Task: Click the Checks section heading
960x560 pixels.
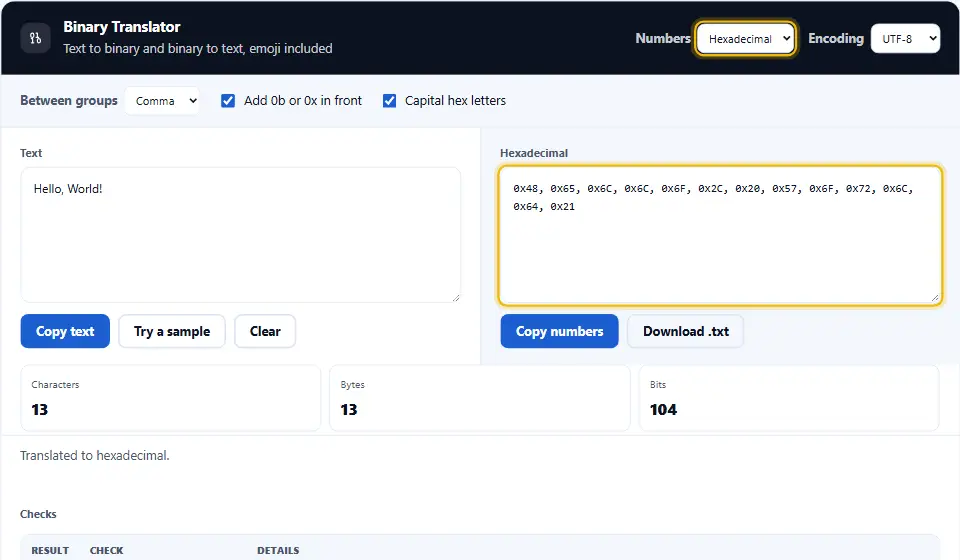Action: click(38, 514)
